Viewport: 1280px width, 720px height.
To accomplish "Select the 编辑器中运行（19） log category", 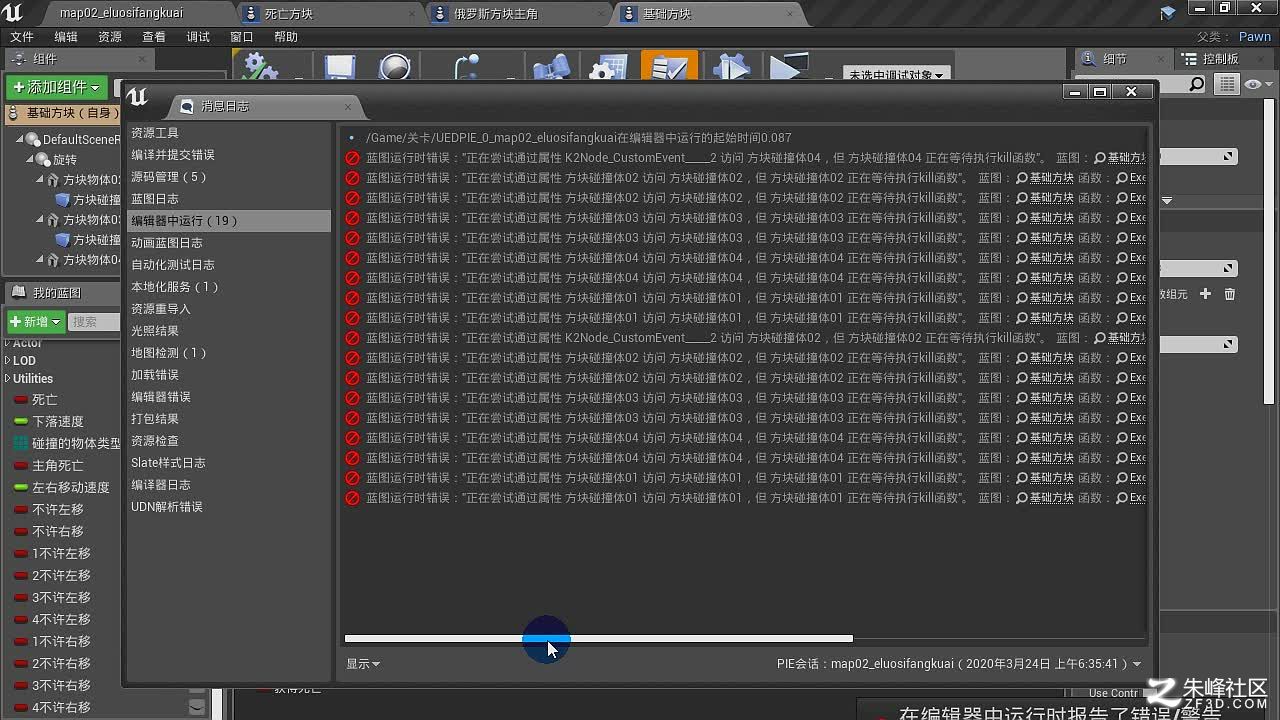I will [x=229, y=221].
